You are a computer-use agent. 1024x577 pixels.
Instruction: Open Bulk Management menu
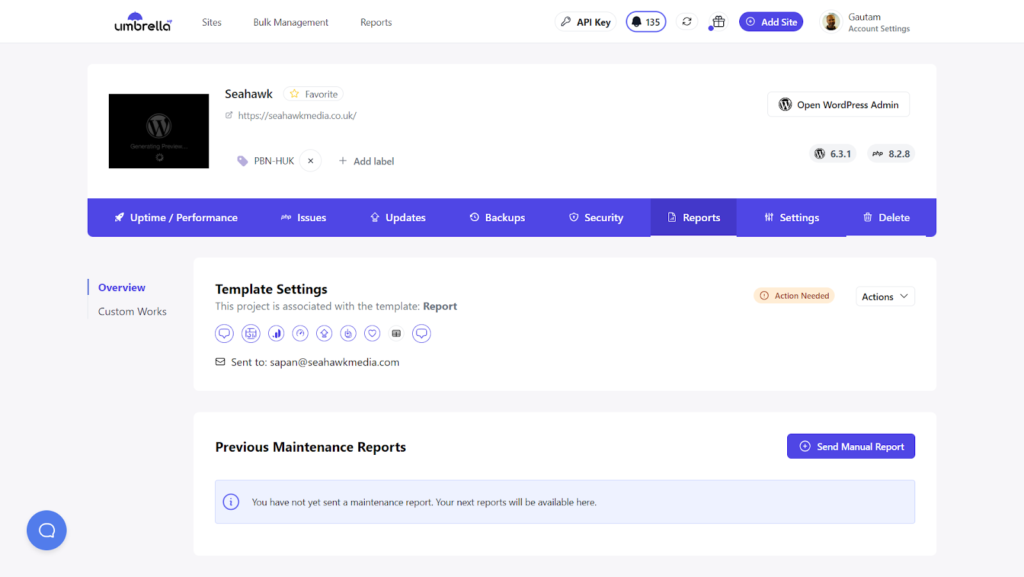coord(290,22)
